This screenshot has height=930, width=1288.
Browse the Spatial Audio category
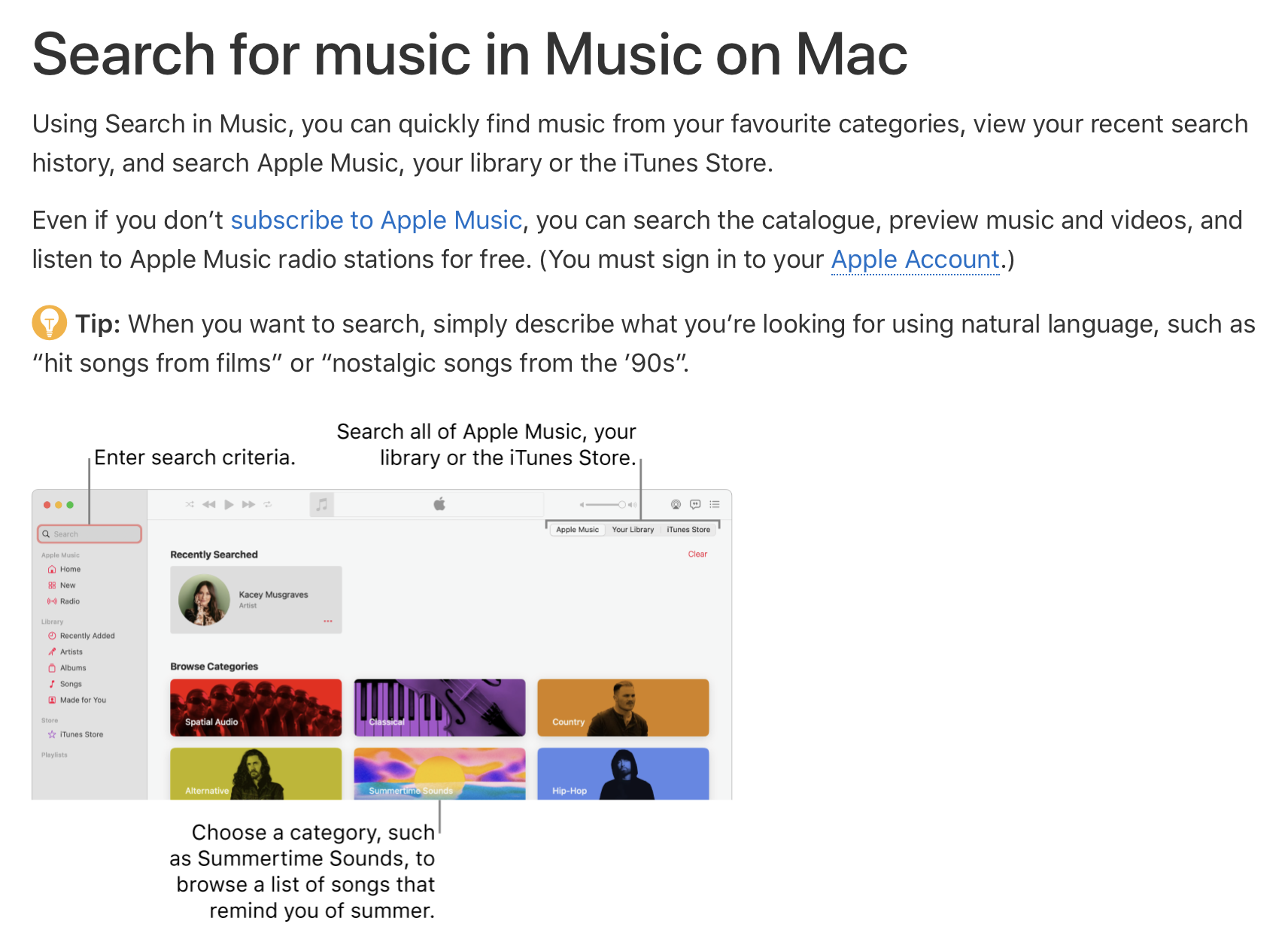(256, 707)
